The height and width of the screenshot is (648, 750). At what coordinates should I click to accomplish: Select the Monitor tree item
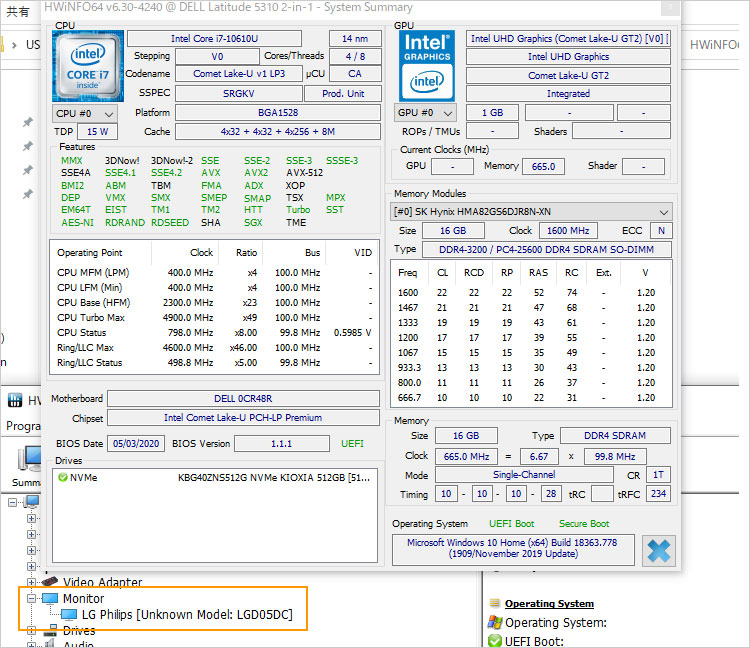(x=83, y=598)
